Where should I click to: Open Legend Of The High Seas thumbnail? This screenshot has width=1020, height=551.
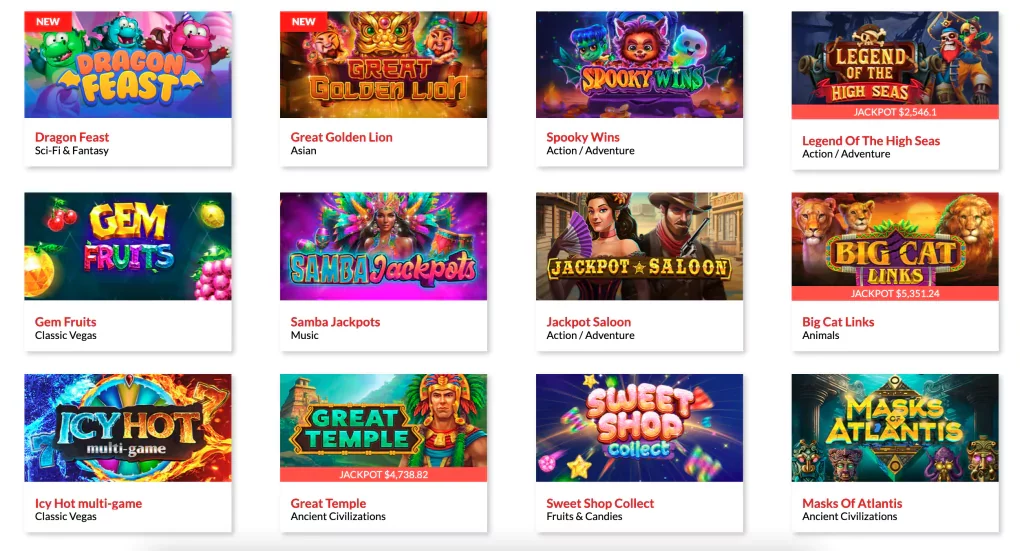click(895, 58)
